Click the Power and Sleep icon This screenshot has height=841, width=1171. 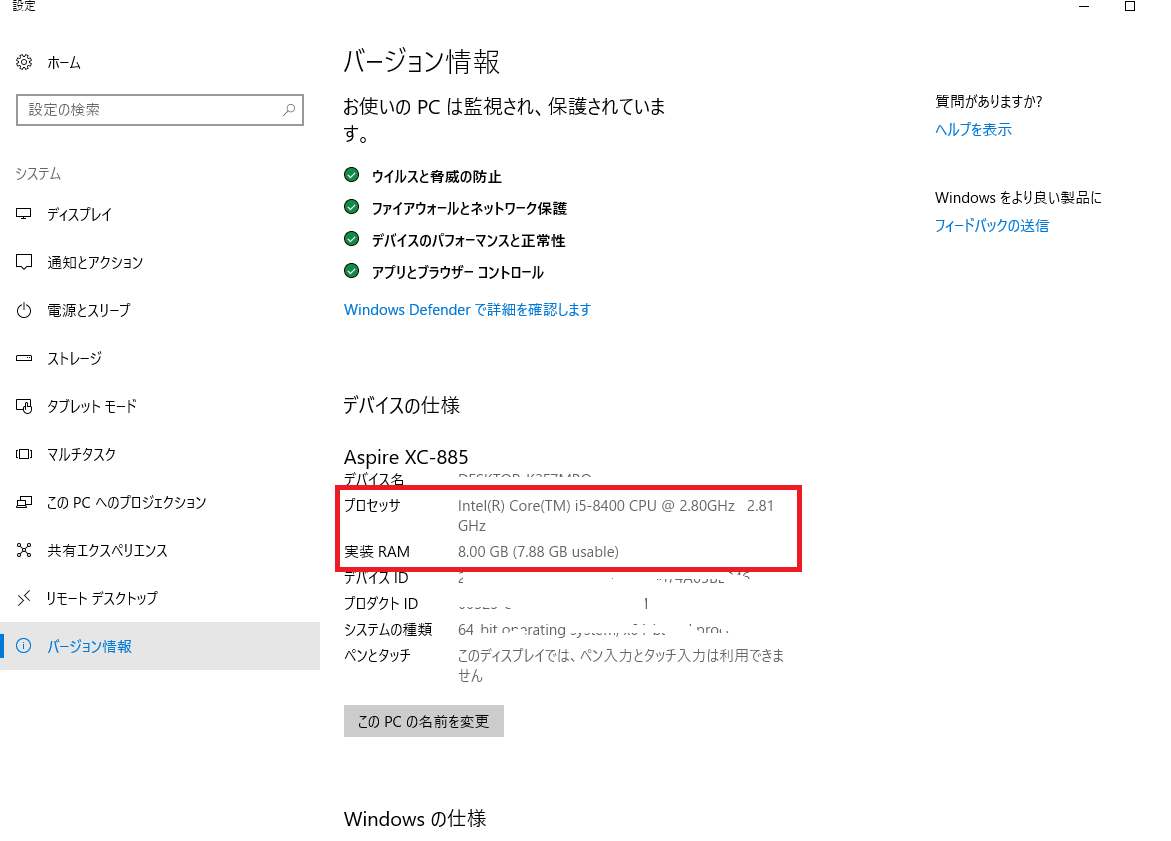point(24,311)
